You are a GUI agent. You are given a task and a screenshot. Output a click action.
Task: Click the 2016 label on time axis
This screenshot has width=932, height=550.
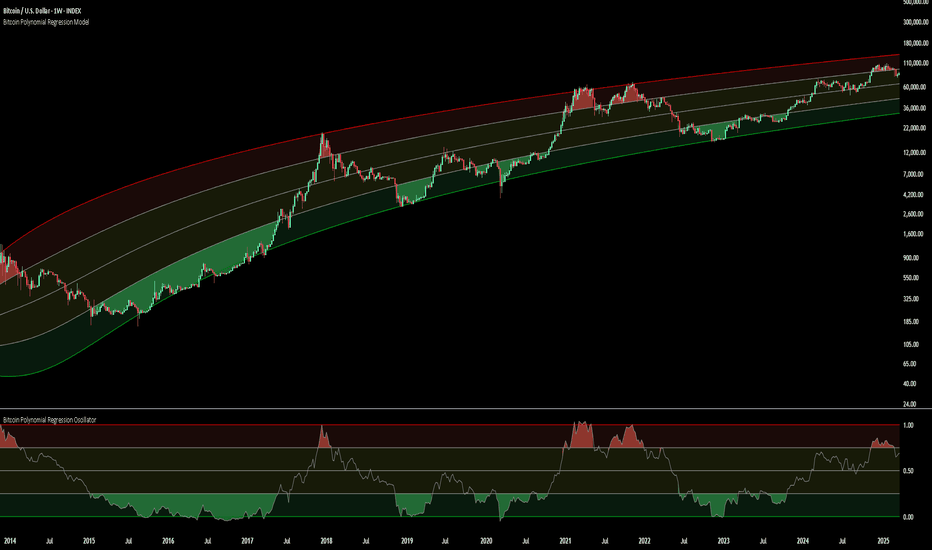click(x=168, y=541)
